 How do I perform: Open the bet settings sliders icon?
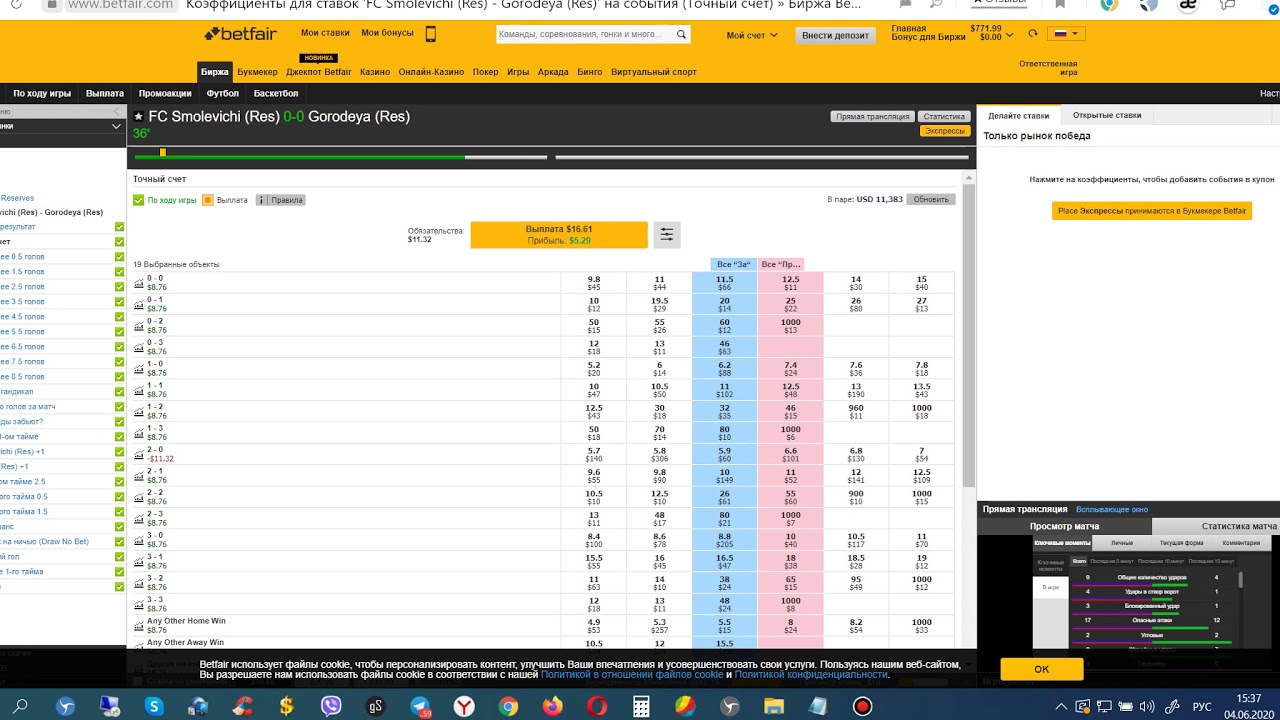pos(667,234)
